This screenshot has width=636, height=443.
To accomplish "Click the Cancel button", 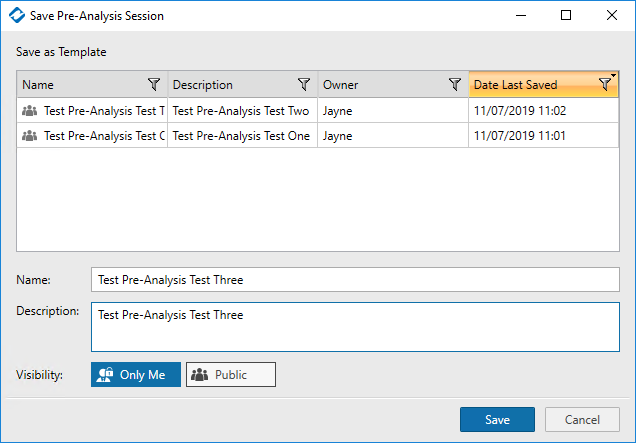I will pos(582,419).
